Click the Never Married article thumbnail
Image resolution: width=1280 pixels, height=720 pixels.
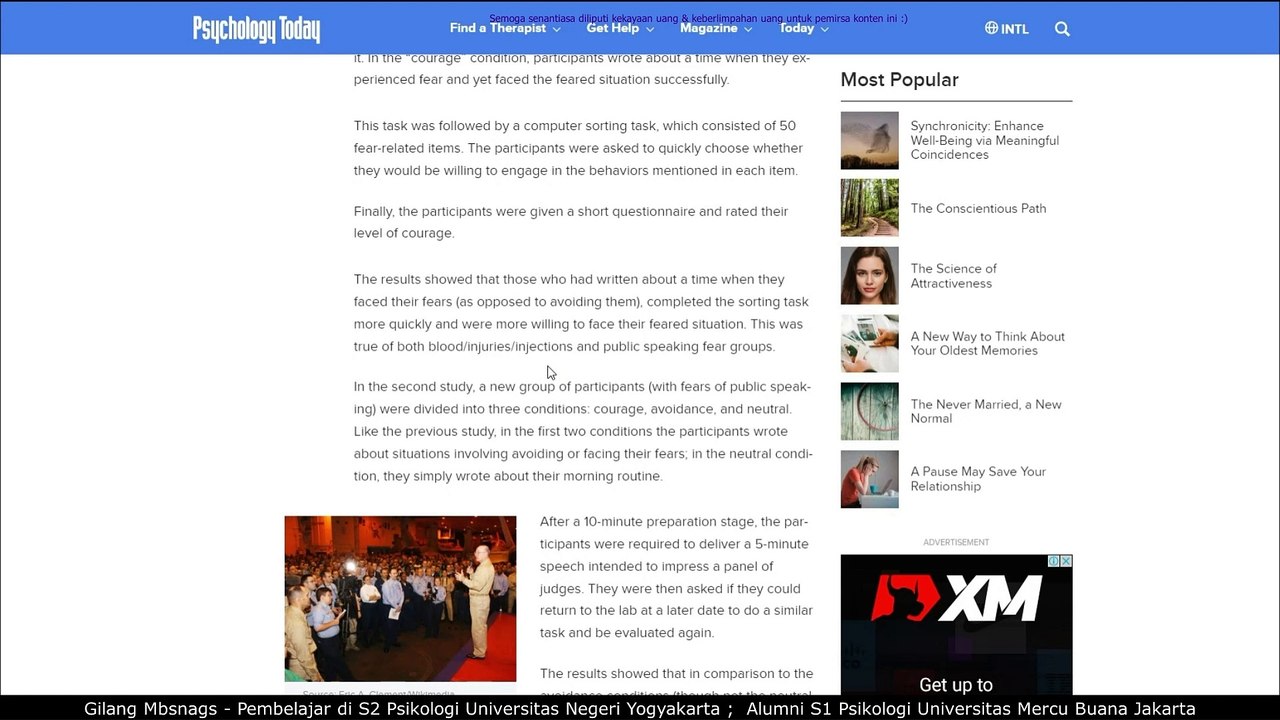click(869, 411)
